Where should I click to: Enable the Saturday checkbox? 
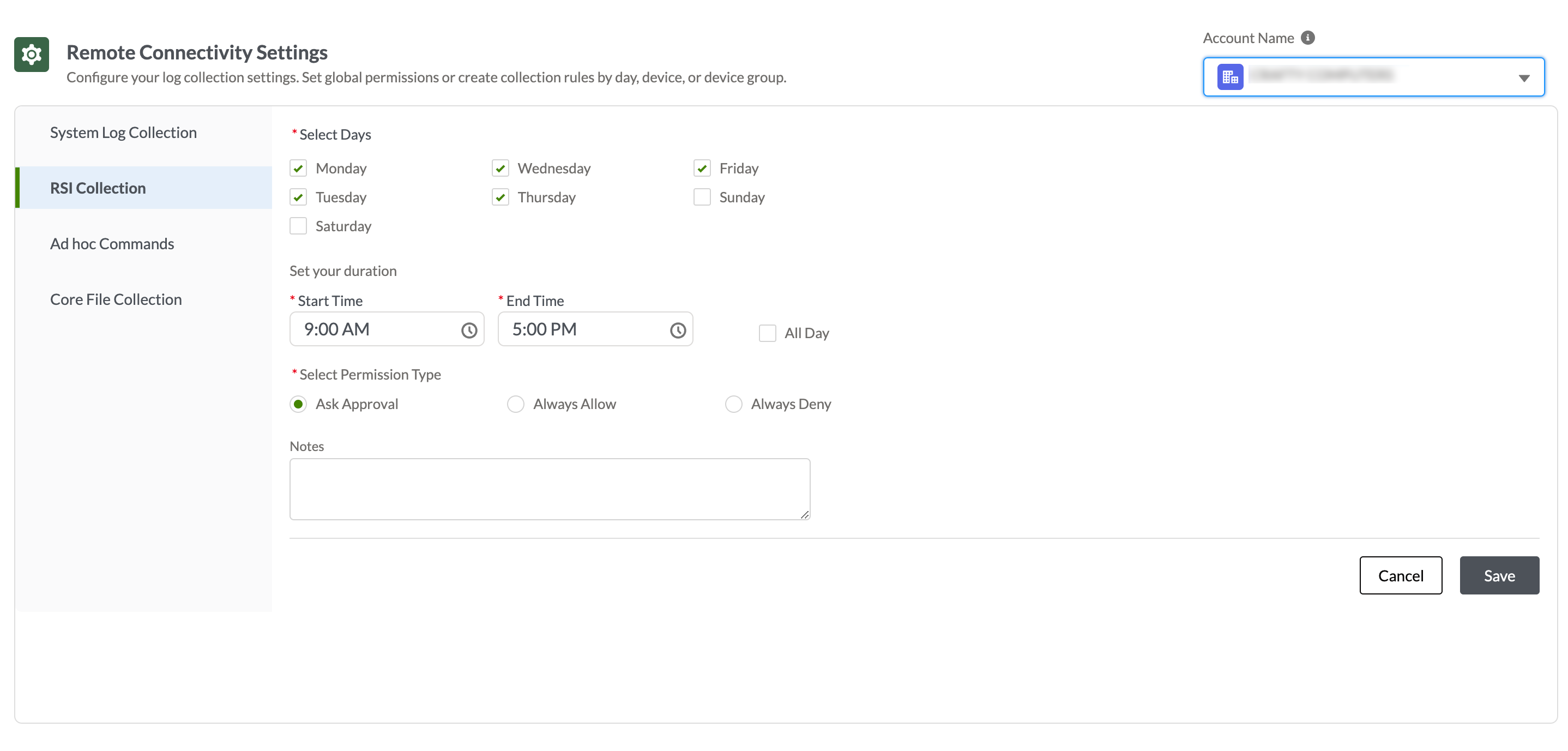[298, 225]
